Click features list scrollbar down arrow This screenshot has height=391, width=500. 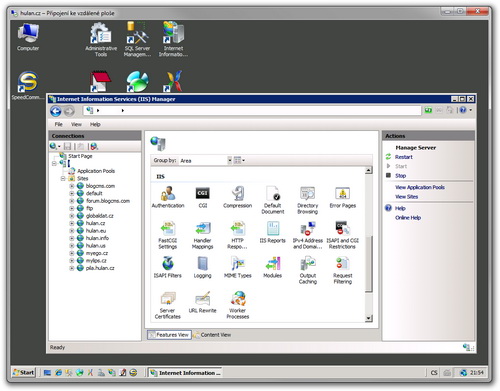368,318
